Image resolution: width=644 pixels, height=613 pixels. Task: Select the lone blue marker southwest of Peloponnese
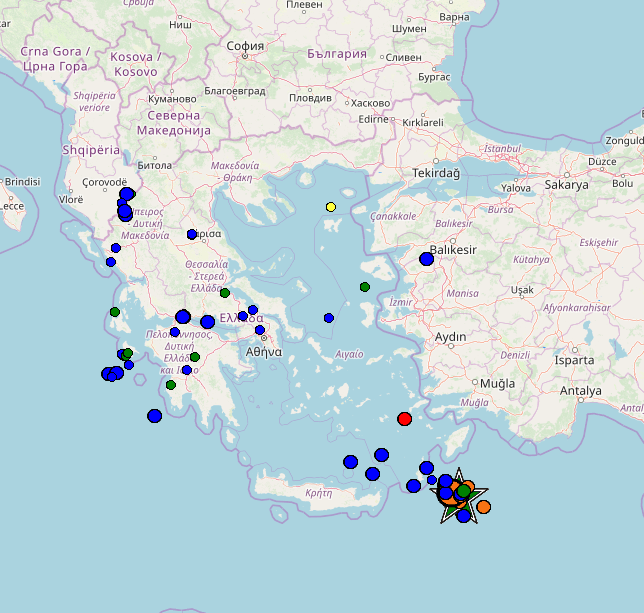tap(154, 416)
